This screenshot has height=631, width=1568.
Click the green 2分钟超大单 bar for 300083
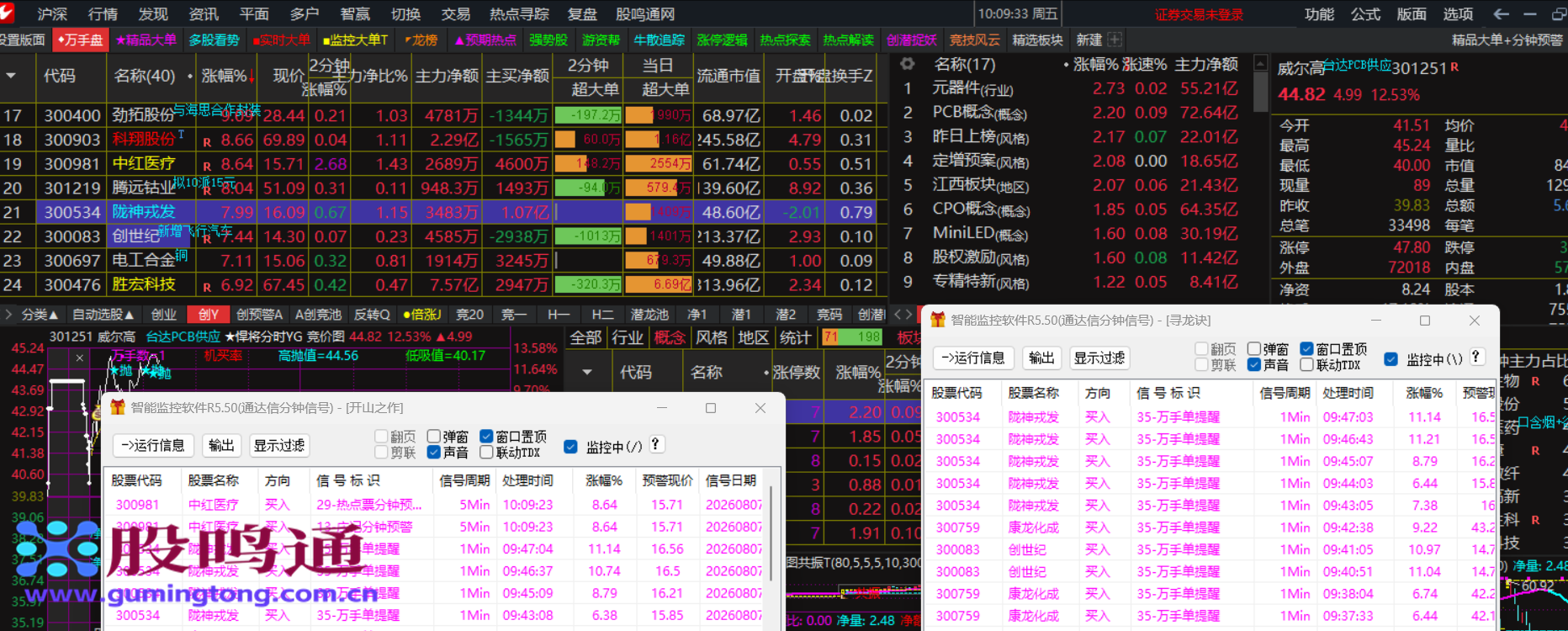point(588,236)
